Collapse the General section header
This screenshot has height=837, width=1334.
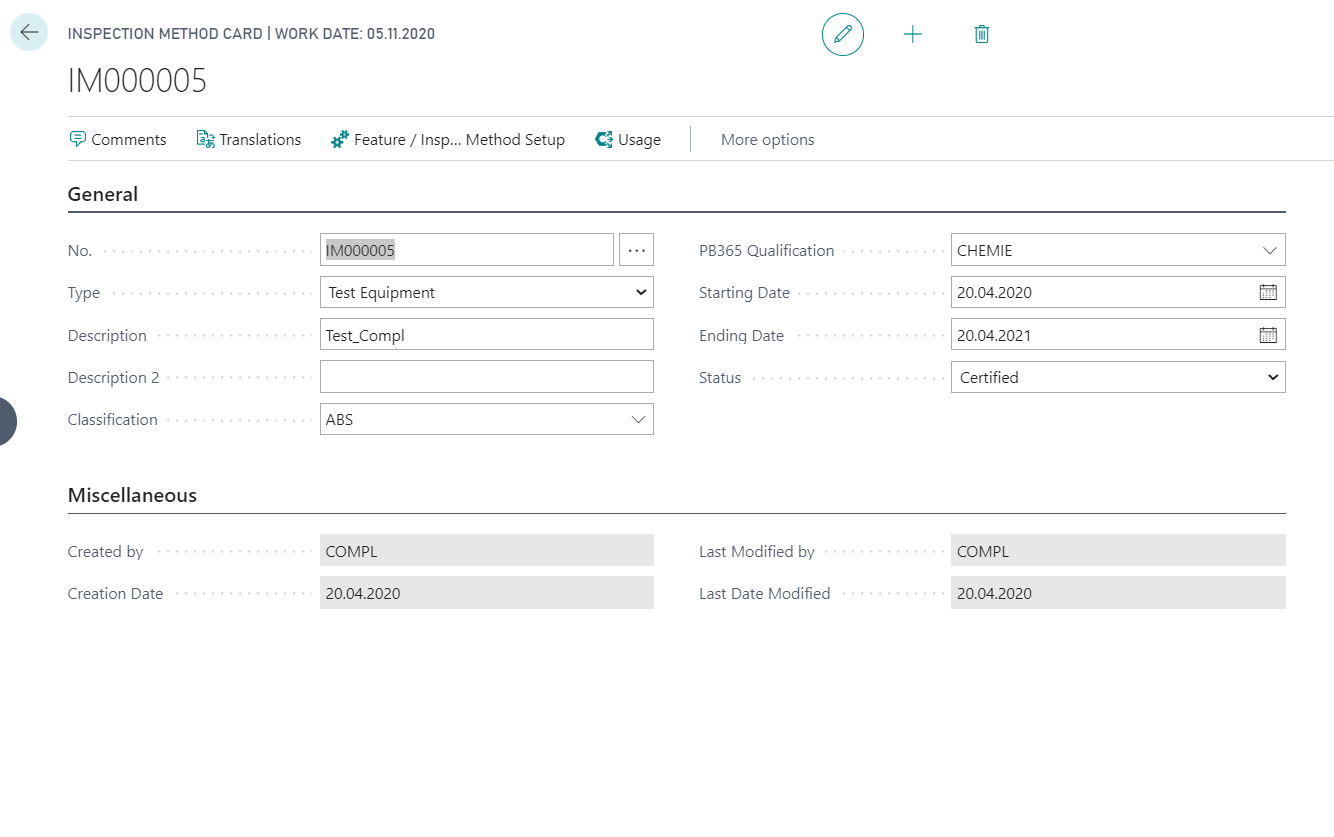(103, 194)
